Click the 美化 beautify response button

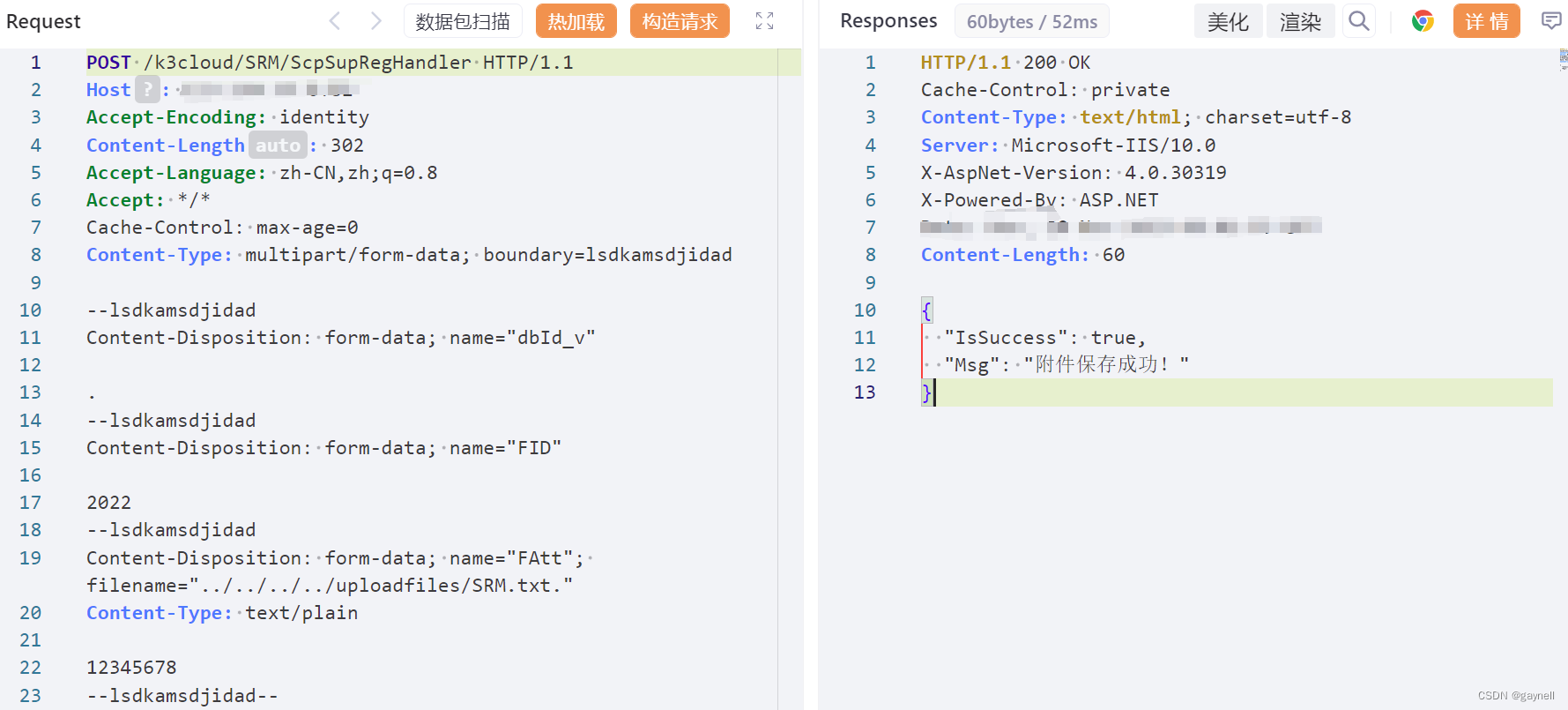pos(1228,21)
